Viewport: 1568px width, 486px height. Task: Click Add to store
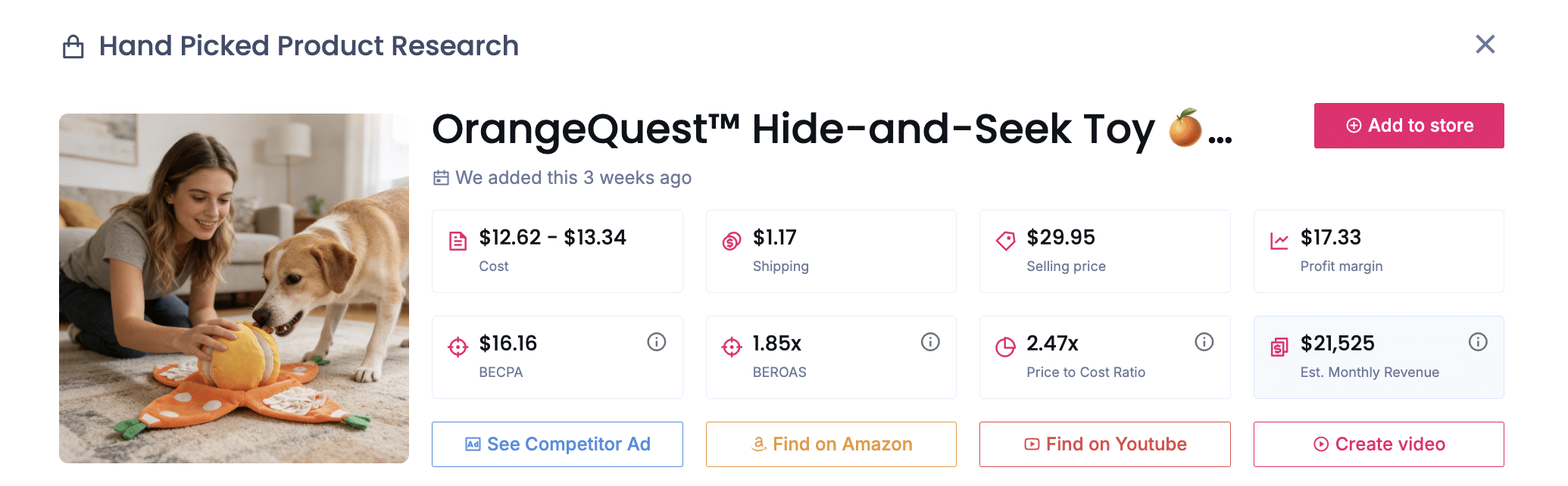pos(1408,126)
